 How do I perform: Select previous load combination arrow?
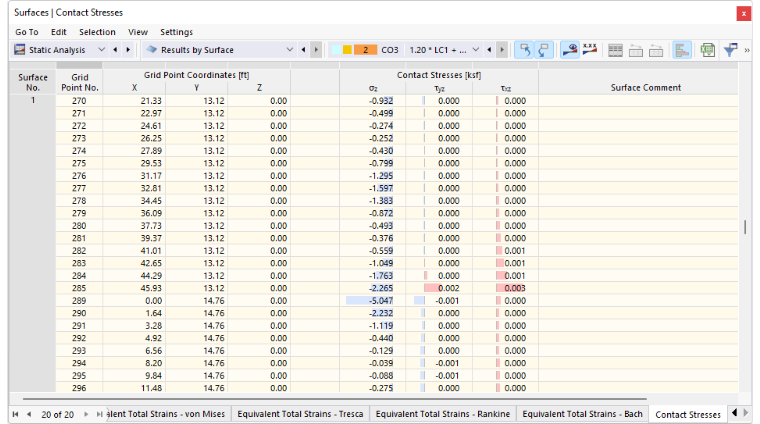pyautogui.click(x=489, y=49)
